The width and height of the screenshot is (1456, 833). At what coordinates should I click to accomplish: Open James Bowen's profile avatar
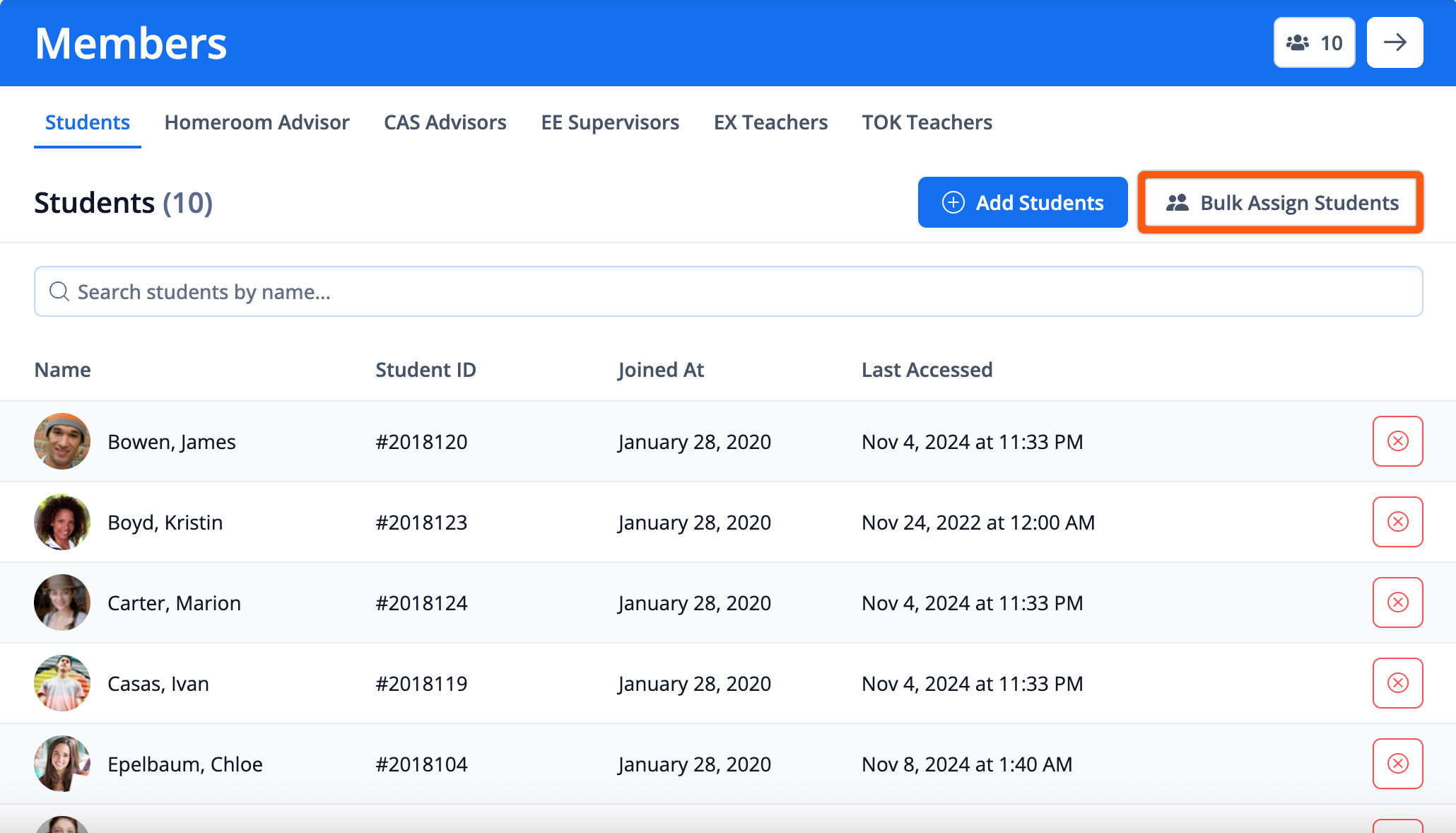point(62,441)
